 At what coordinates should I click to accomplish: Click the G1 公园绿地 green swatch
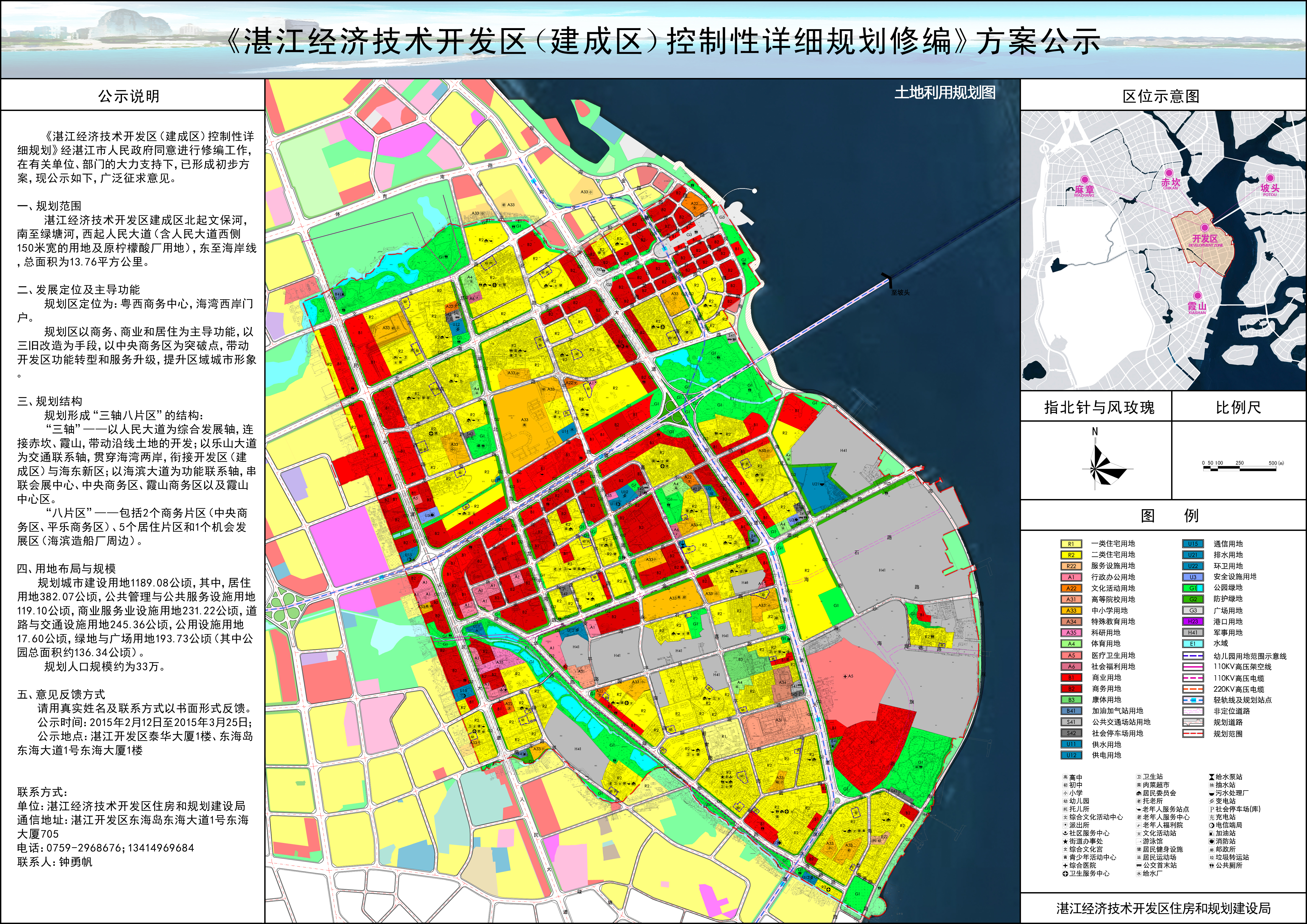point(1193,588)
